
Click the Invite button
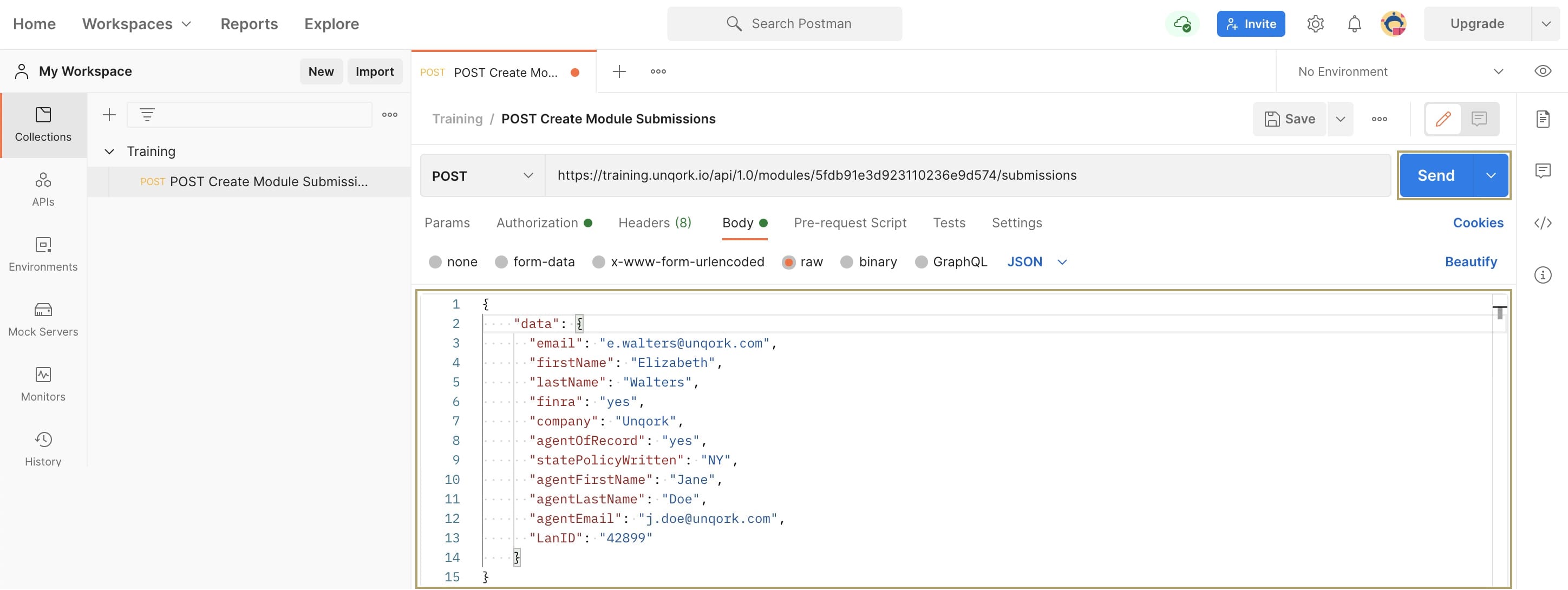tap(1251, 24)
